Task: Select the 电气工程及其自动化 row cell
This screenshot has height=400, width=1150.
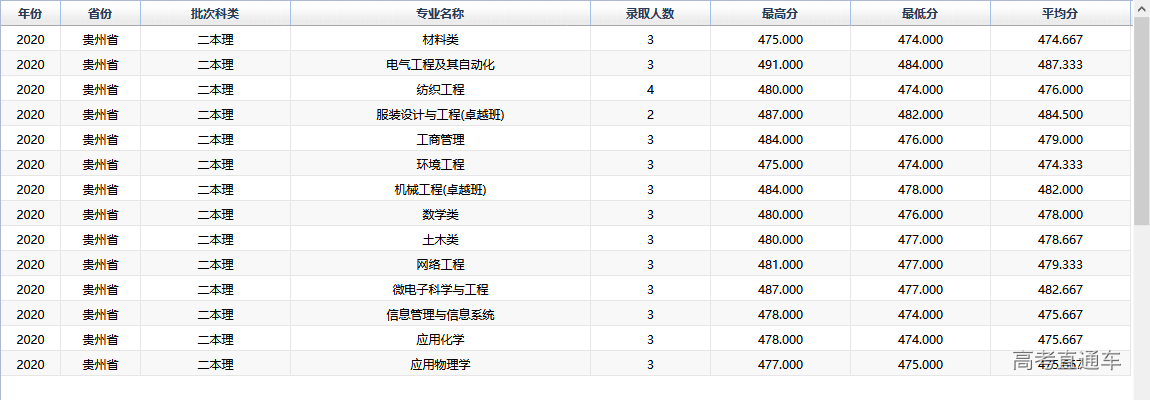Action: [x=440, y=64]
